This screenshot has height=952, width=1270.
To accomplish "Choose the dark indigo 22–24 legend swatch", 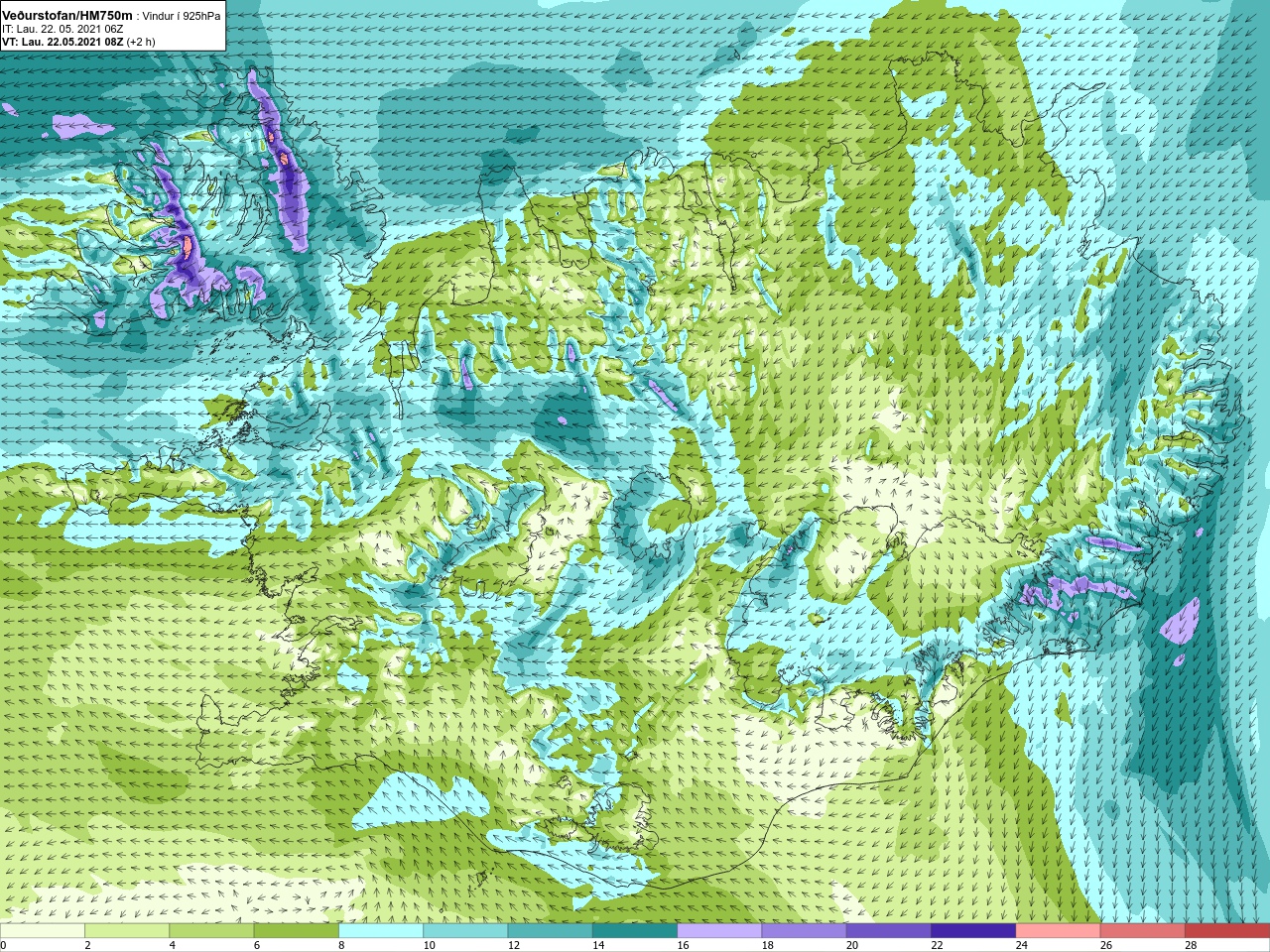I will click(x=973, y=931).
